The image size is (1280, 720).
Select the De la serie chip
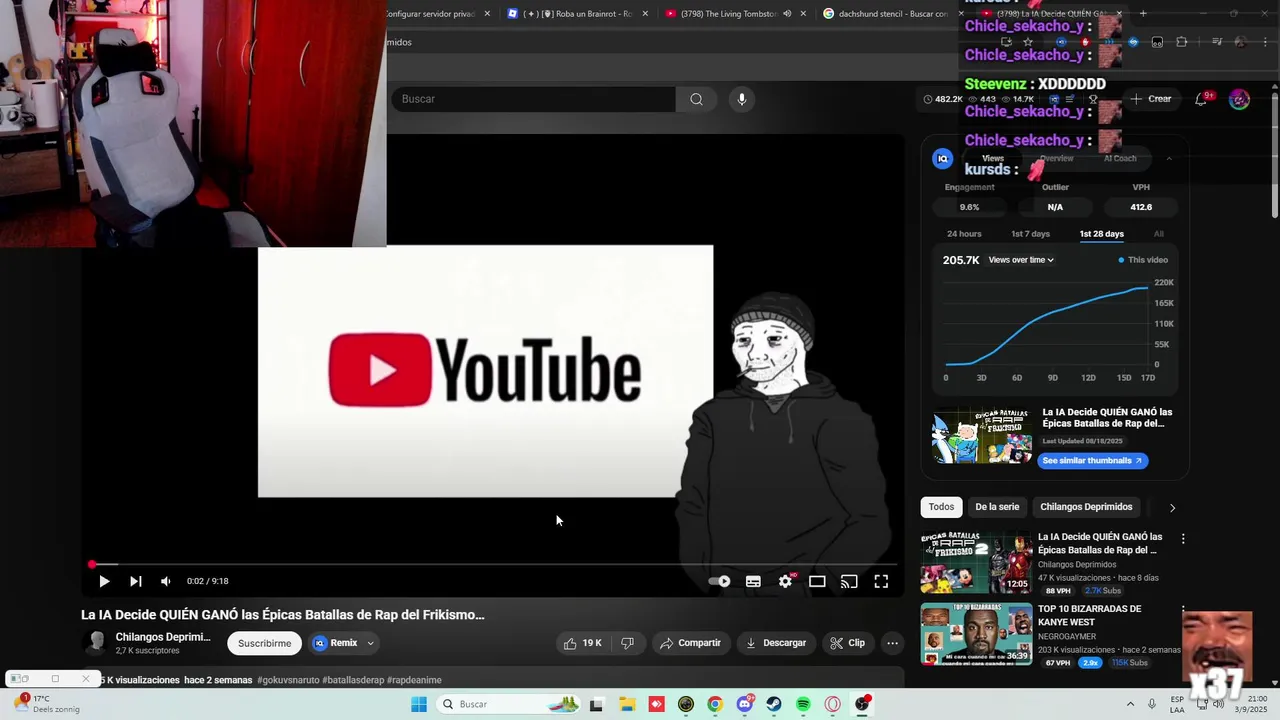point(997,507)
